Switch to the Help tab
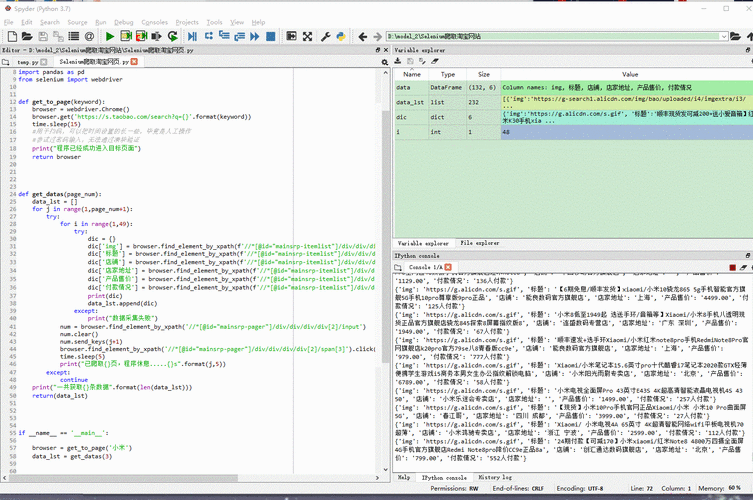753x500 pixels. point(404,477)
